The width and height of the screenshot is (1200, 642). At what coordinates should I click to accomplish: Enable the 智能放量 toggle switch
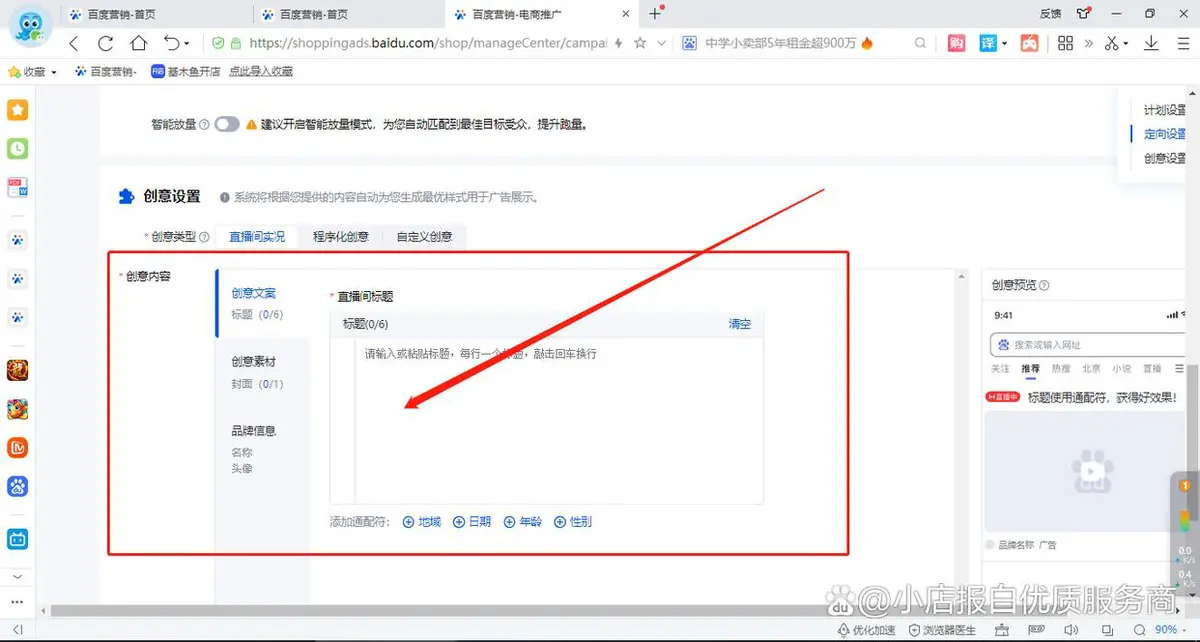227,125
